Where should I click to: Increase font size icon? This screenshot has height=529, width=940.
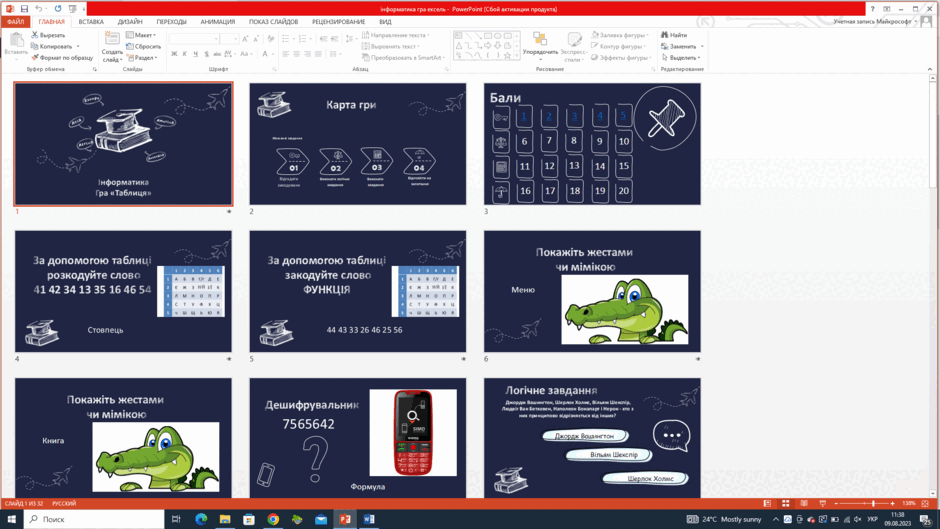245,38
